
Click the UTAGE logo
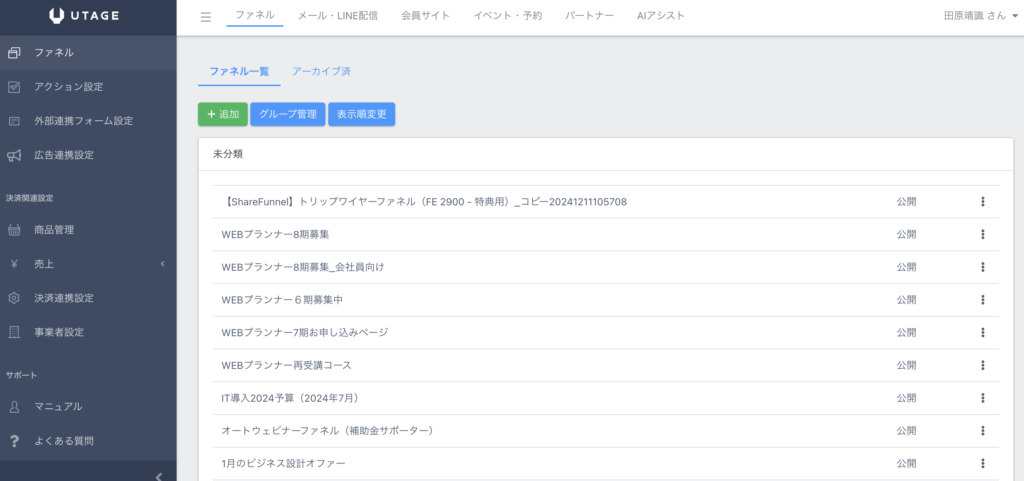(84, 17)
